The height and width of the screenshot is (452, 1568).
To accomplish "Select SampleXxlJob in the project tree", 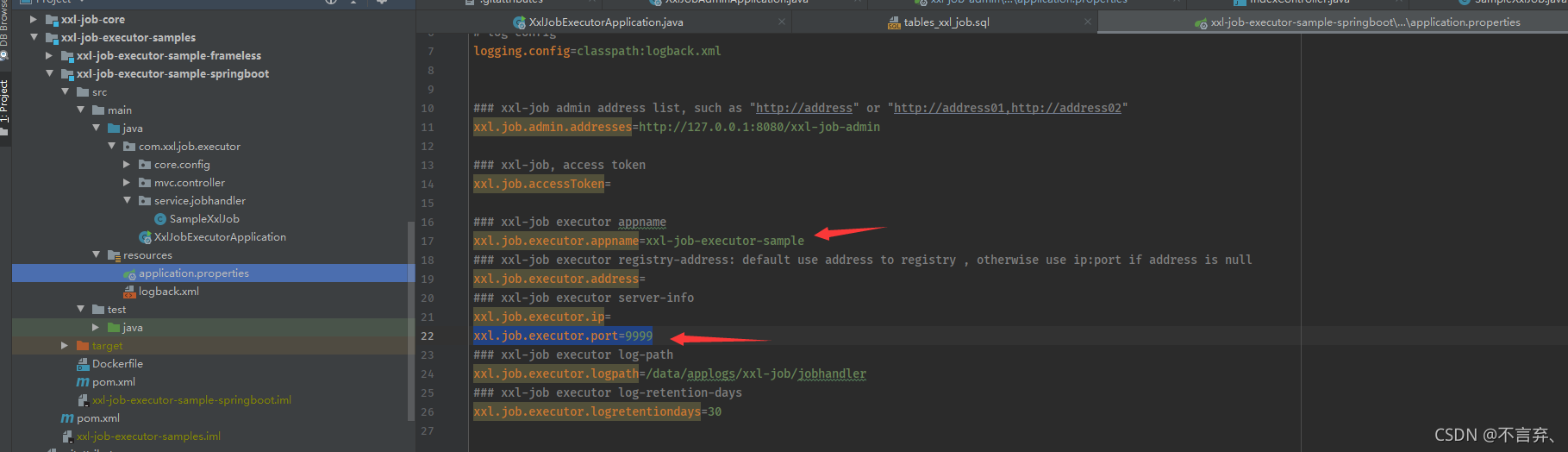I will pos(204,218).
